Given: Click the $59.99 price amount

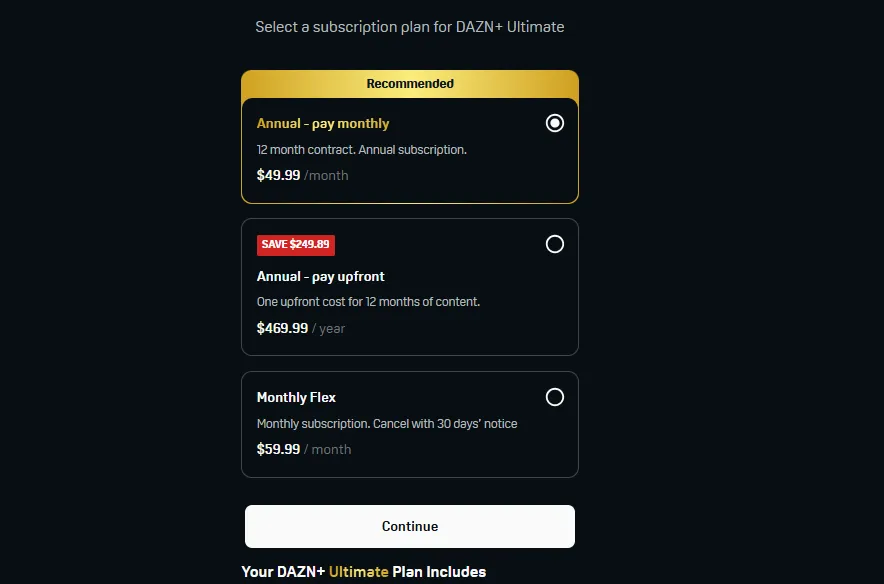Looking at the screenshot, I should (x=278, y=449).
